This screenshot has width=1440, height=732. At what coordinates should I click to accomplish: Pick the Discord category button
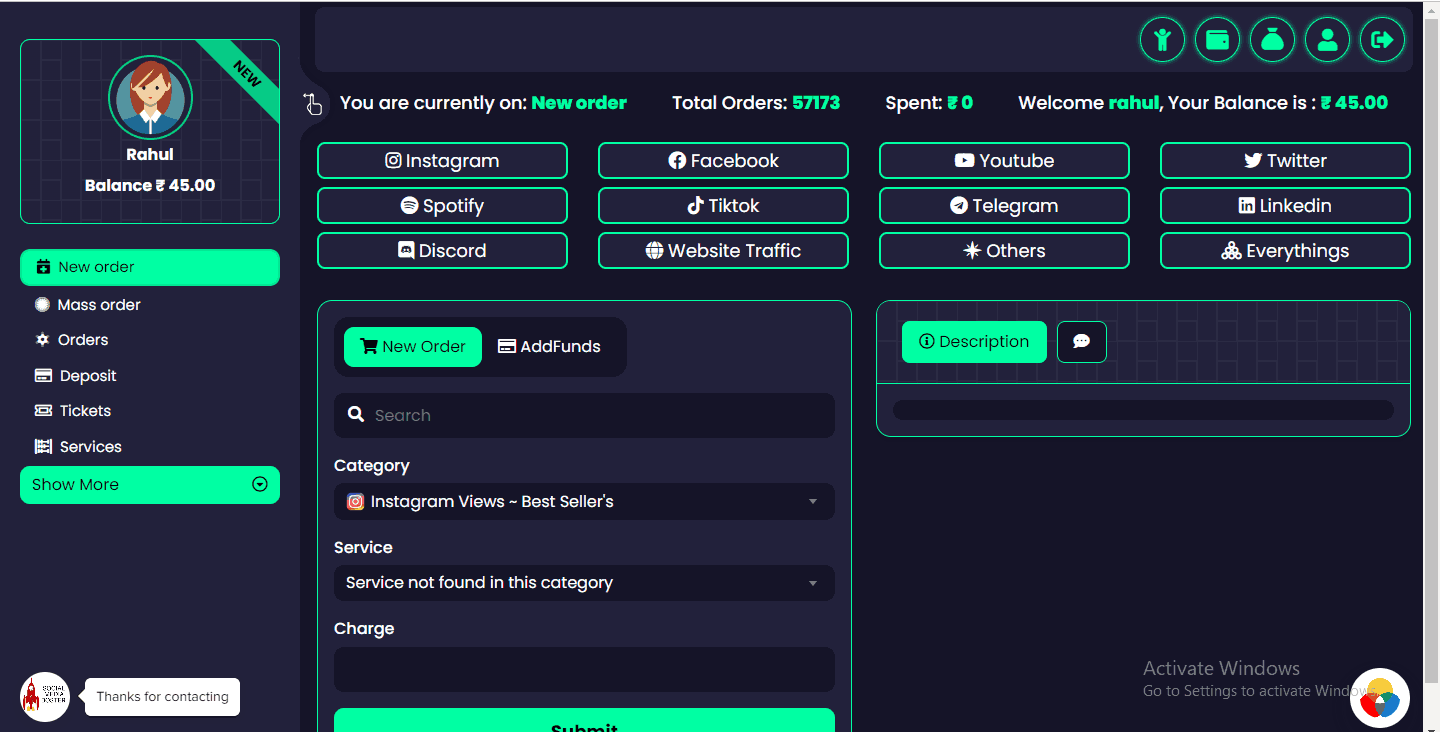(442, 251)
